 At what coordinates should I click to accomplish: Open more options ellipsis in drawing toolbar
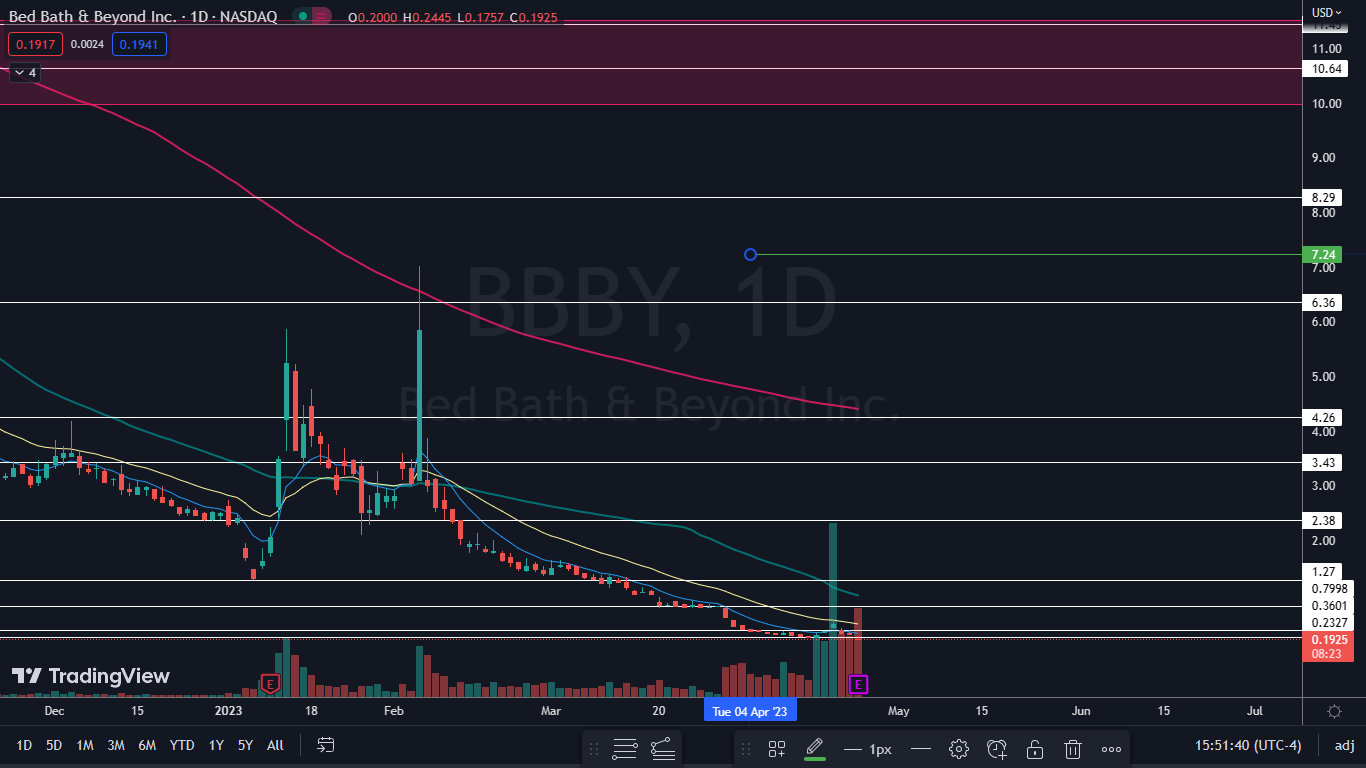coord(1111,748)
